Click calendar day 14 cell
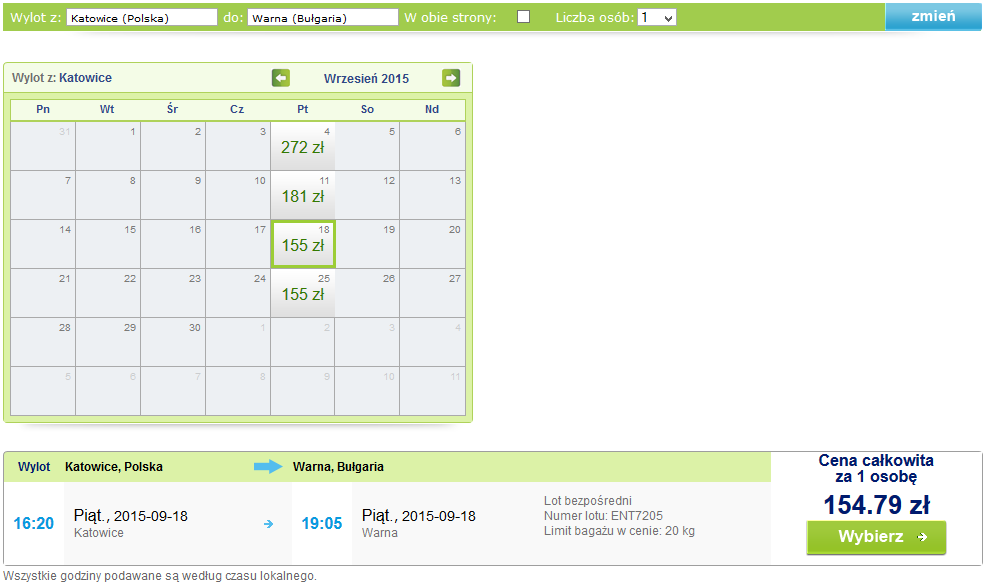Screen dimensions: 986x588 (43, 244)
